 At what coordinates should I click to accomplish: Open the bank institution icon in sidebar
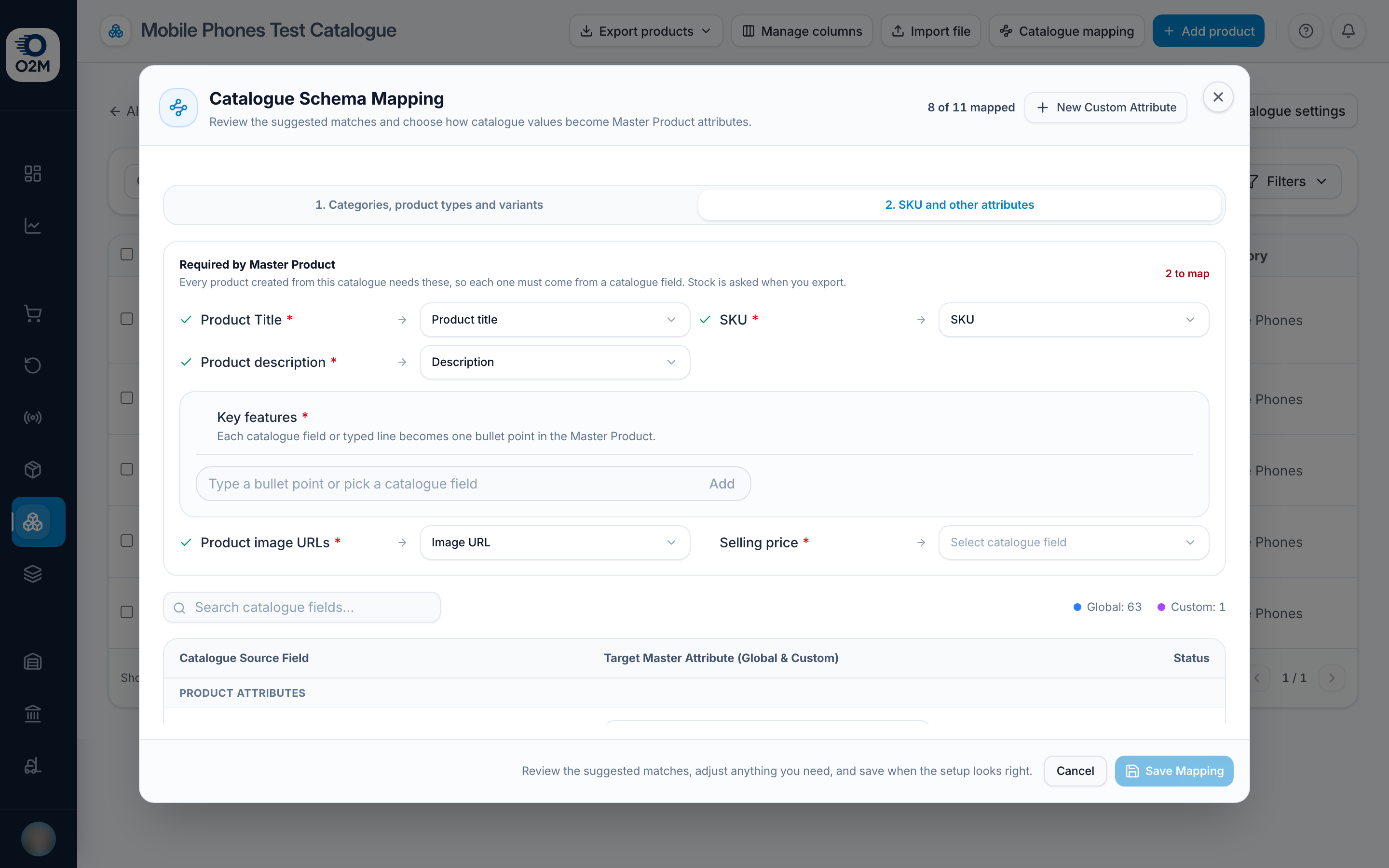33,714
